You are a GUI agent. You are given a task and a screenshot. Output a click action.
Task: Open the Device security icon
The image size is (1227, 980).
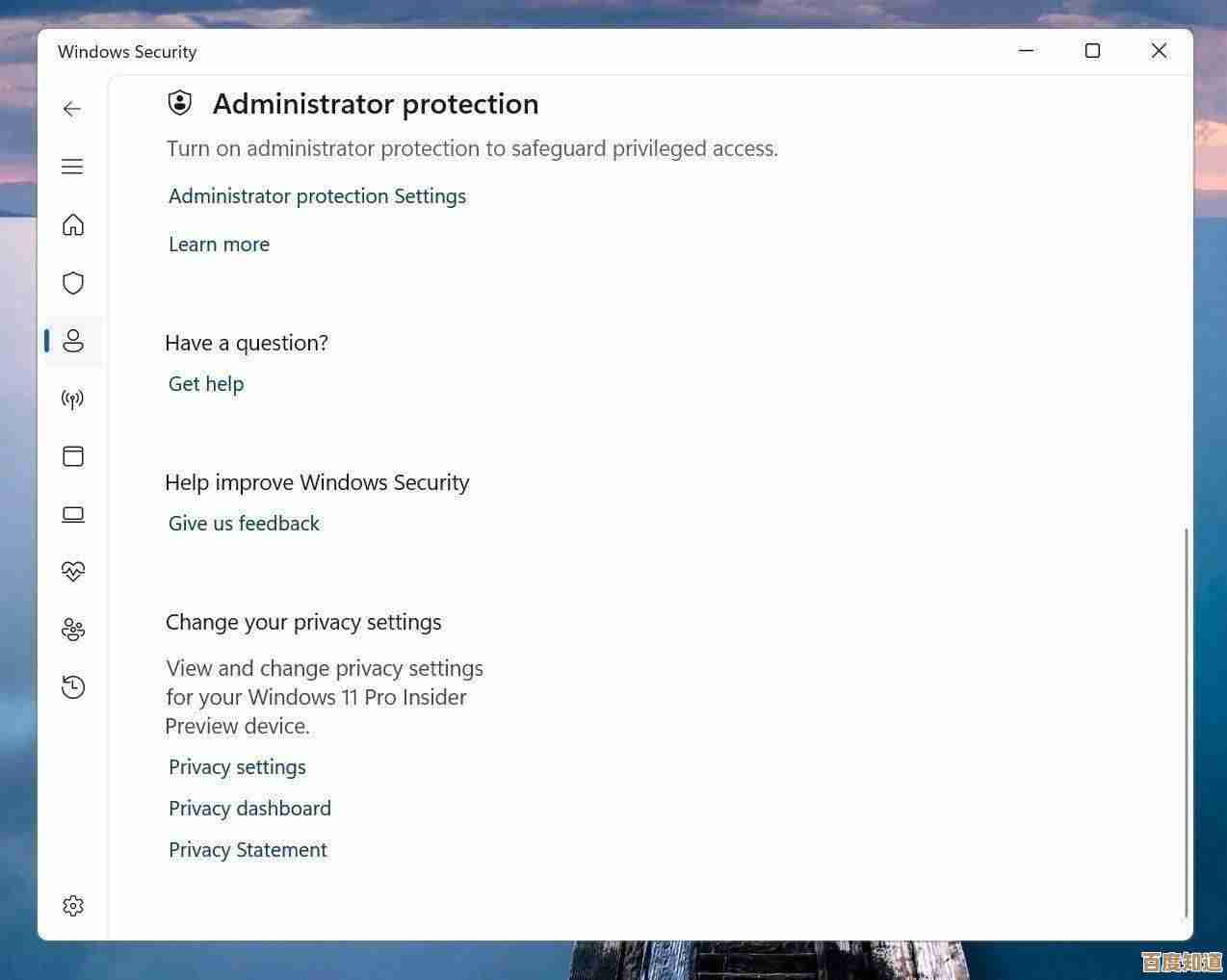[73, 514]
